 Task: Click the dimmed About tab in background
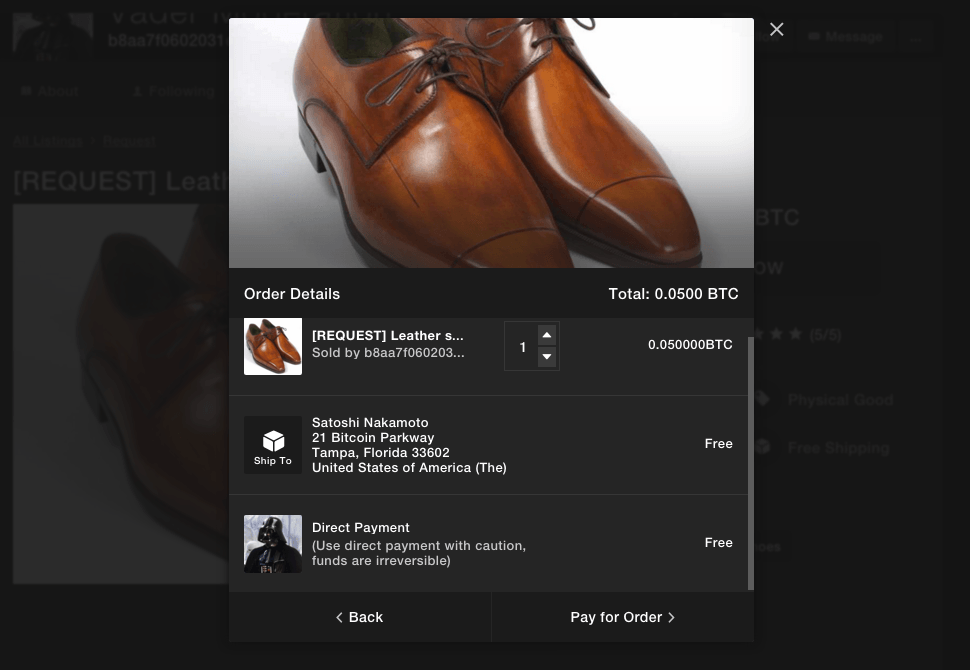pyautogui.click(x=49, y=92)
